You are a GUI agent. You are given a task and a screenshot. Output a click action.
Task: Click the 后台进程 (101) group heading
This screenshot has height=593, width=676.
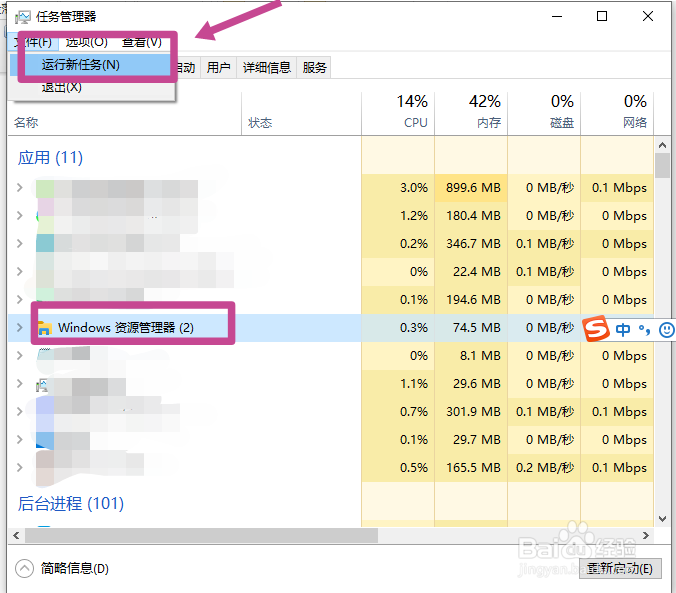(71, 504)
